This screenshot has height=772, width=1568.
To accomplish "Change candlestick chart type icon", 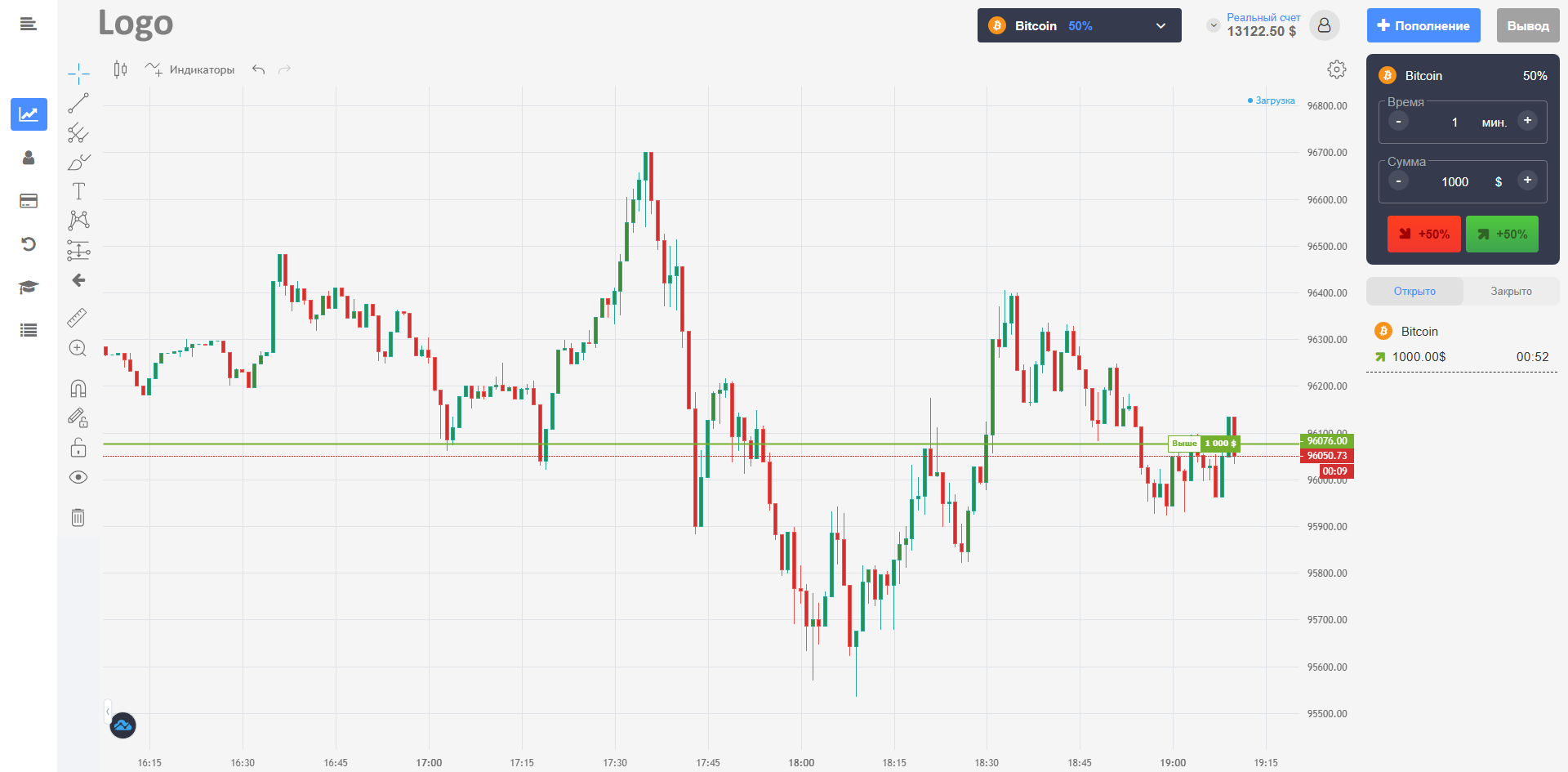I will click(120, 69).
